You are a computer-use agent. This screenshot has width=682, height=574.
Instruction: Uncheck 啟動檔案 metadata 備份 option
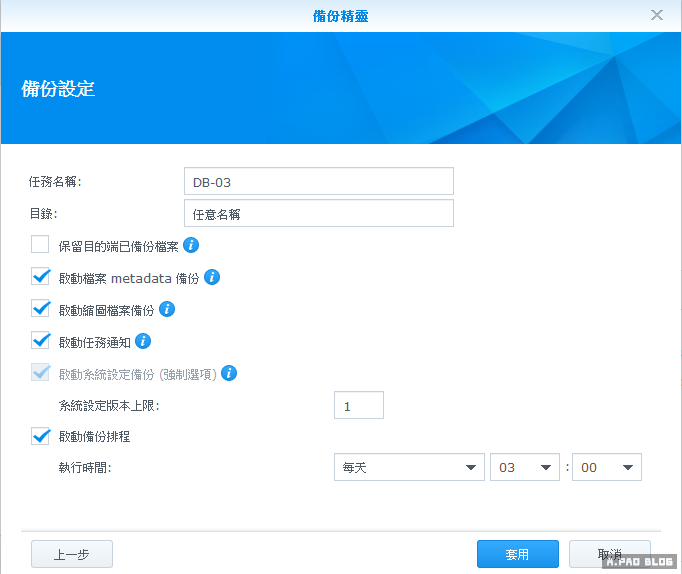(41, 277)
